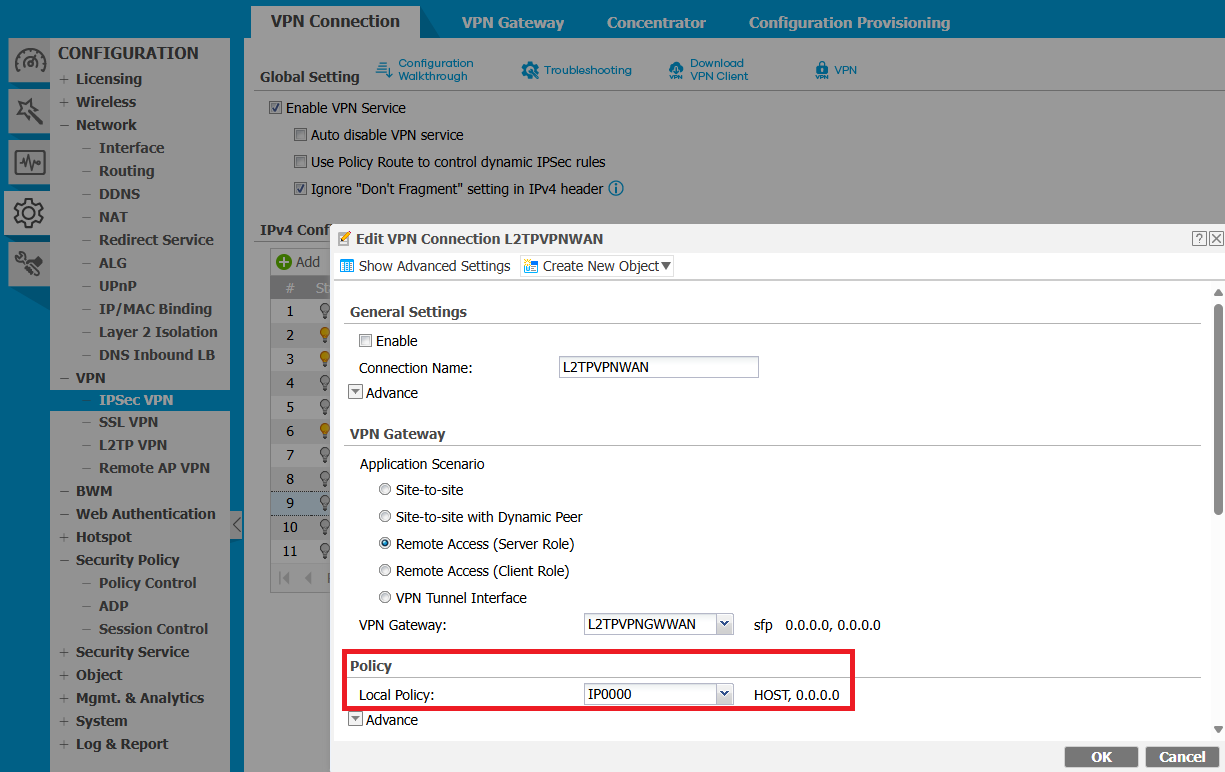Open the Maintenance tools sidebar icon
The image size is (1225, 772).
tap(30, 263)
